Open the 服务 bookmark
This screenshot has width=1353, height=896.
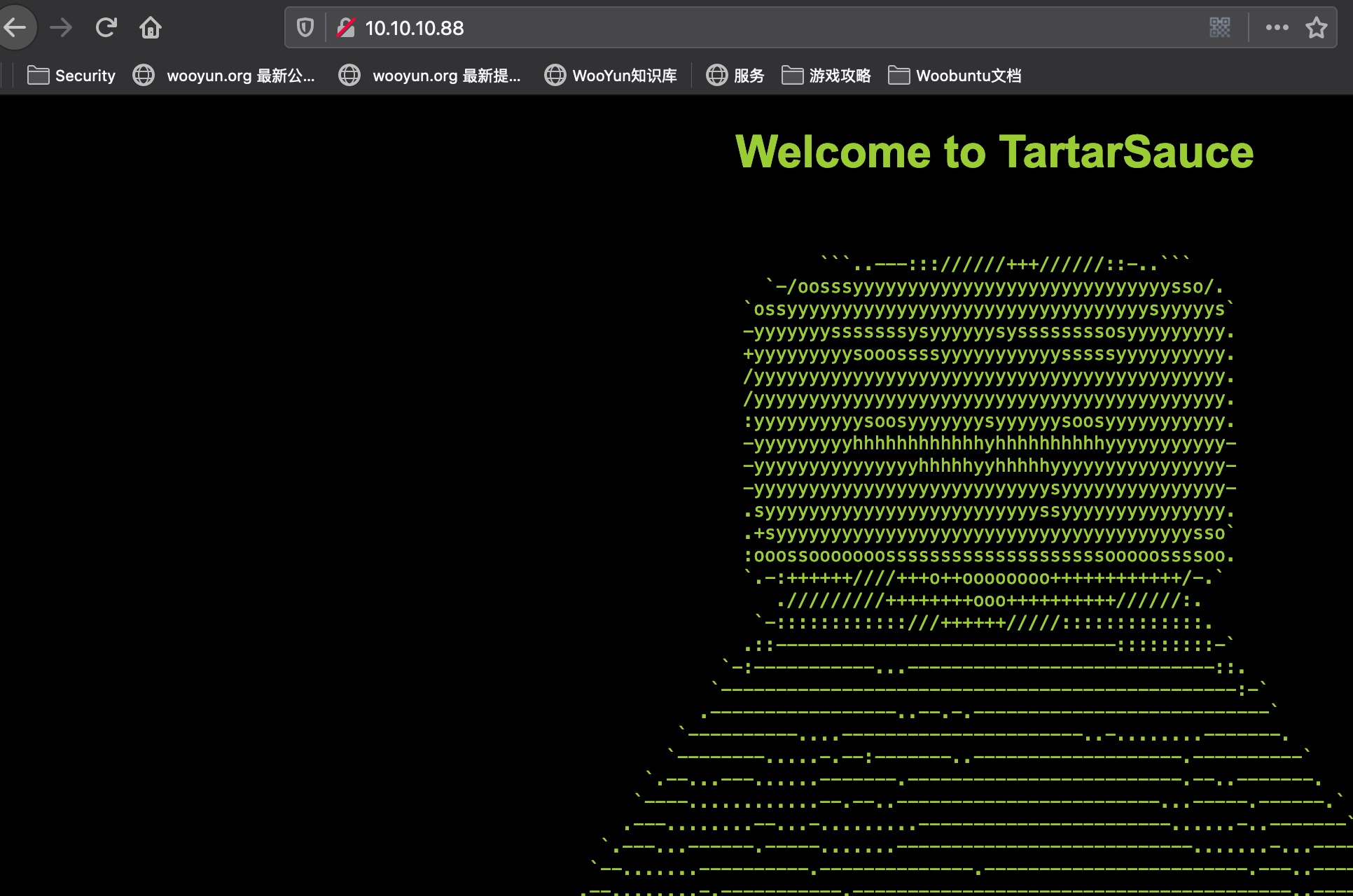[x=748, y=76]
